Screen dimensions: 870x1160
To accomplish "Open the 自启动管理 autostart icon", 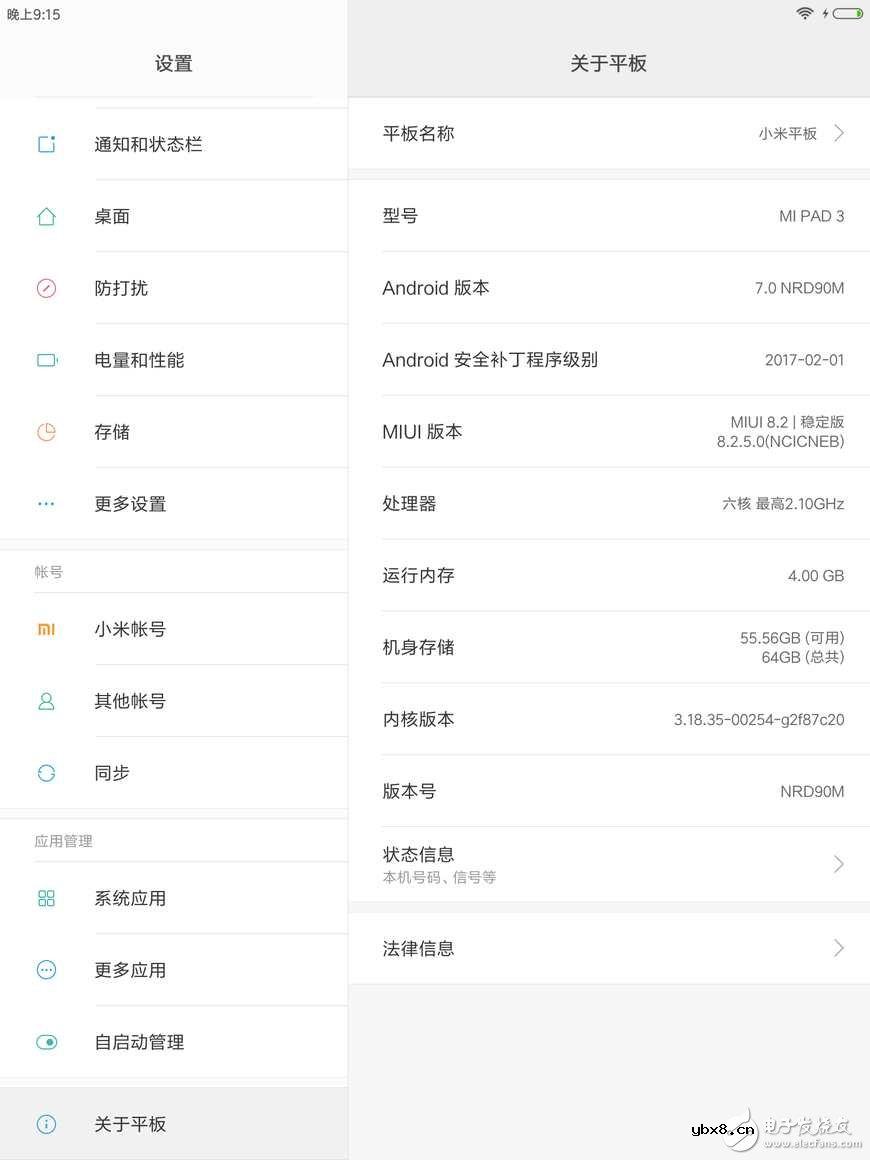I will pyautogui.click(x=46, y=1042).
